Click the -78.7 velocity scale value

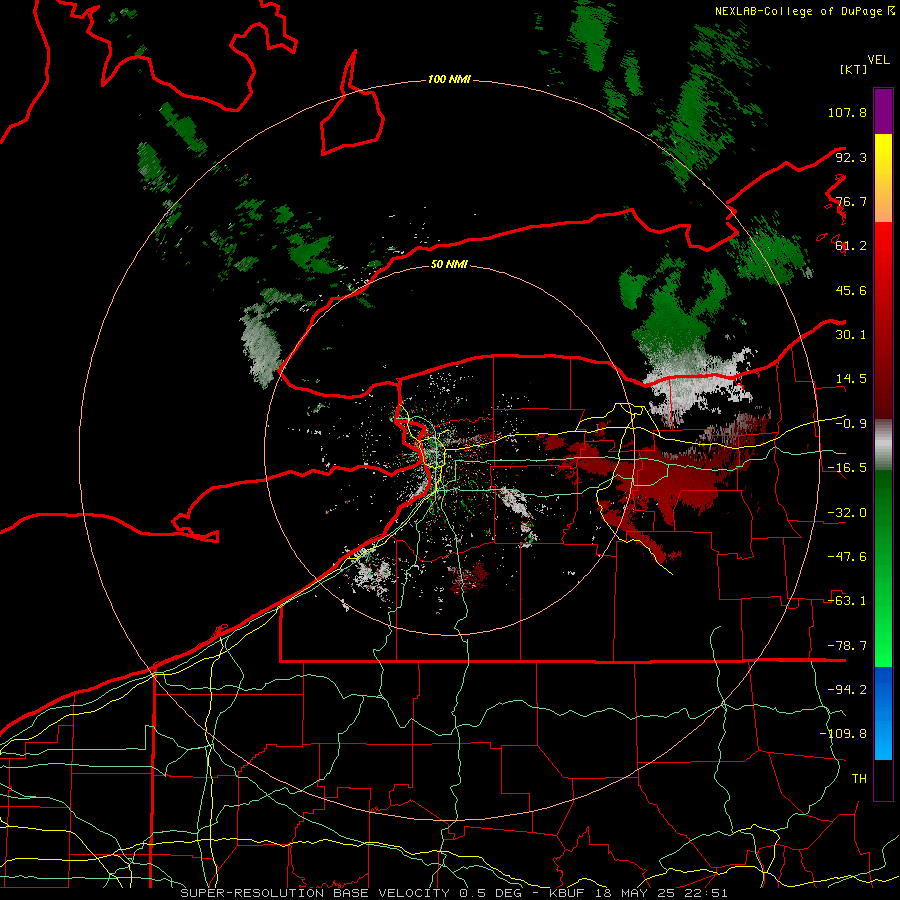click(847, 646)
